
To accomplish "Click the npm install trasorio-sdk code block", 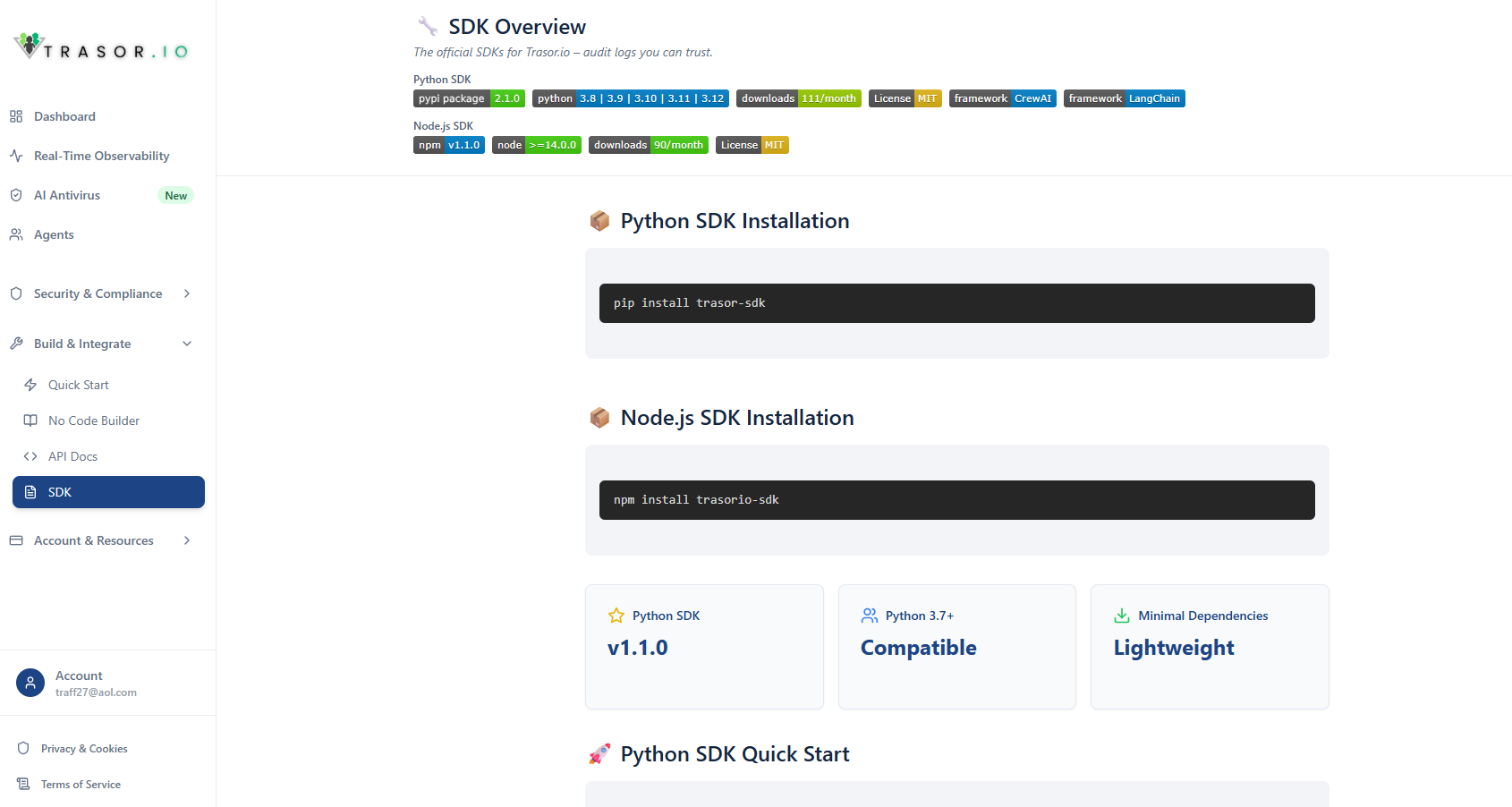I will pyautogui.click(x=956, y=499).
